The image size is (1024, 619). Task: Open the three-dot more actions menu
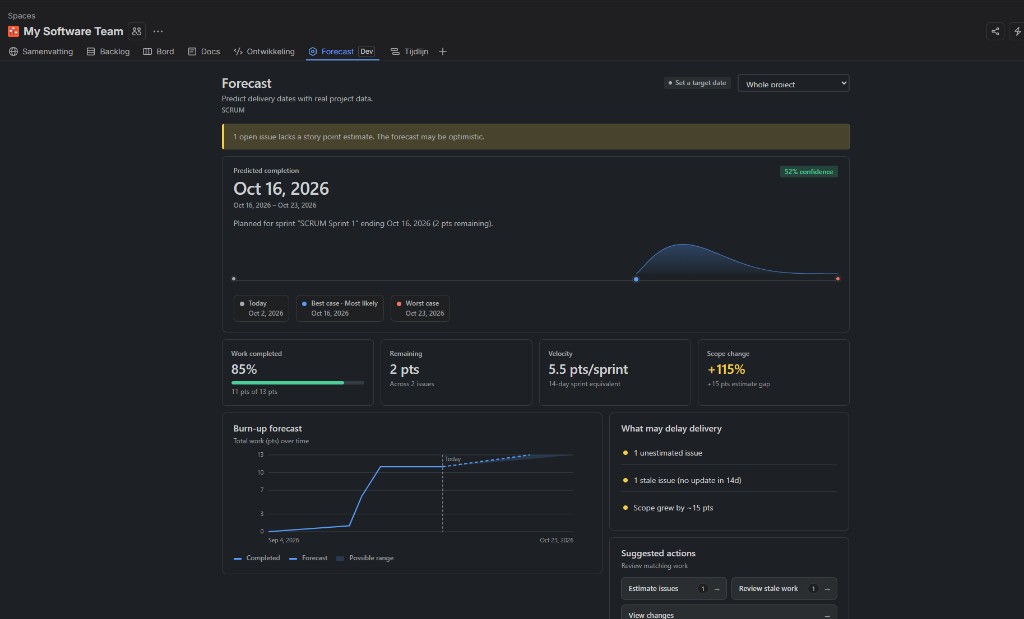(158, 31)
